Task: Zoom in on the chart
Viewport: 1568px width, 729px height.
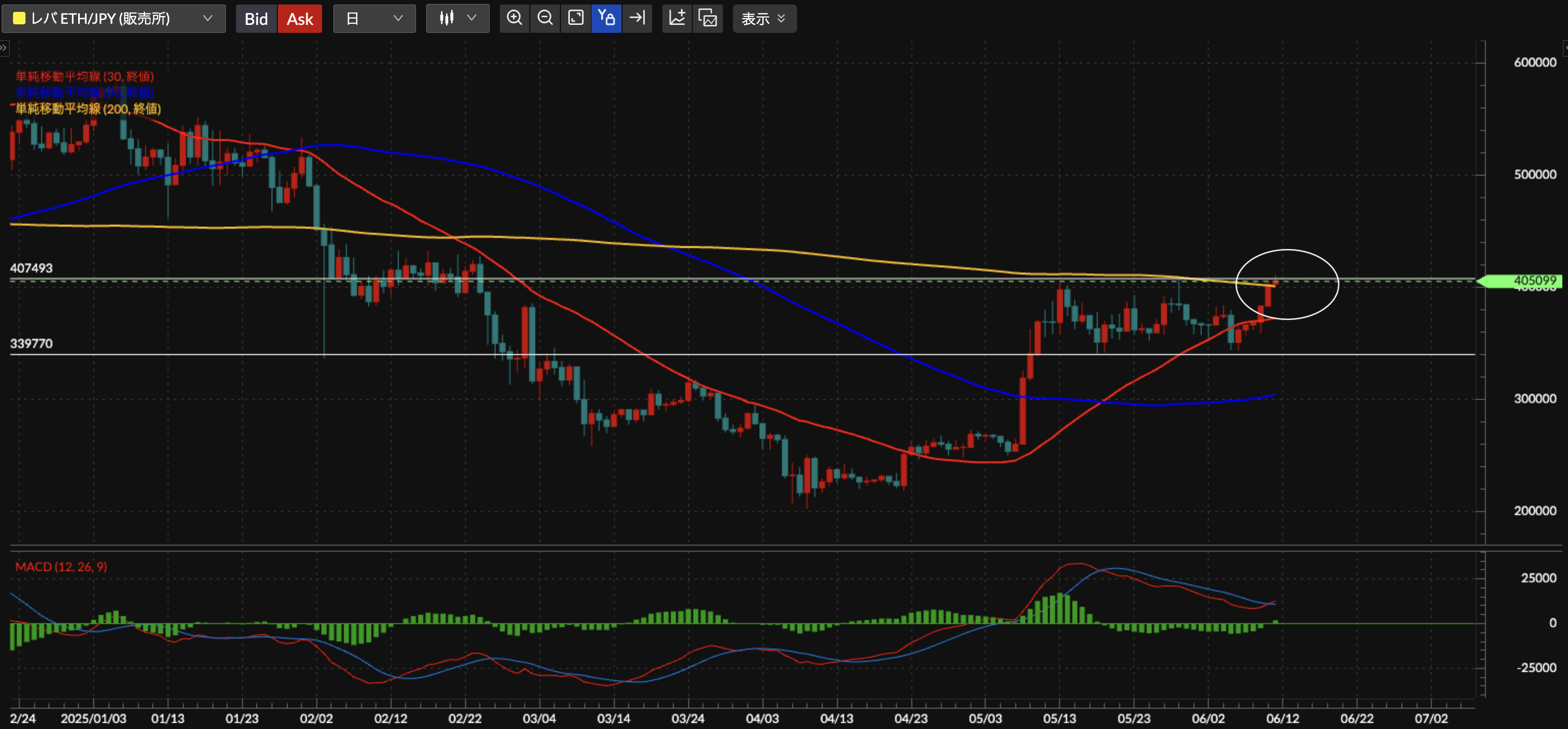Action: (515, 18)
